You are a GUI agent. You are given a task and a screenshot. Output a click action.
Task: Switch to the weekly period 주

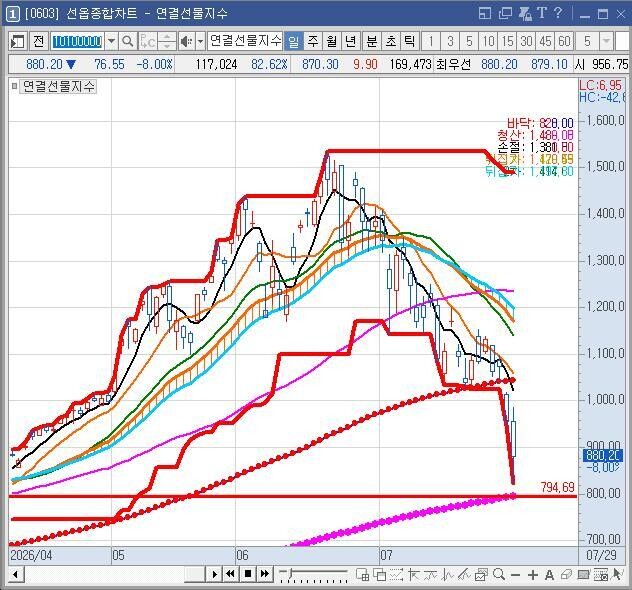point(312,41)
